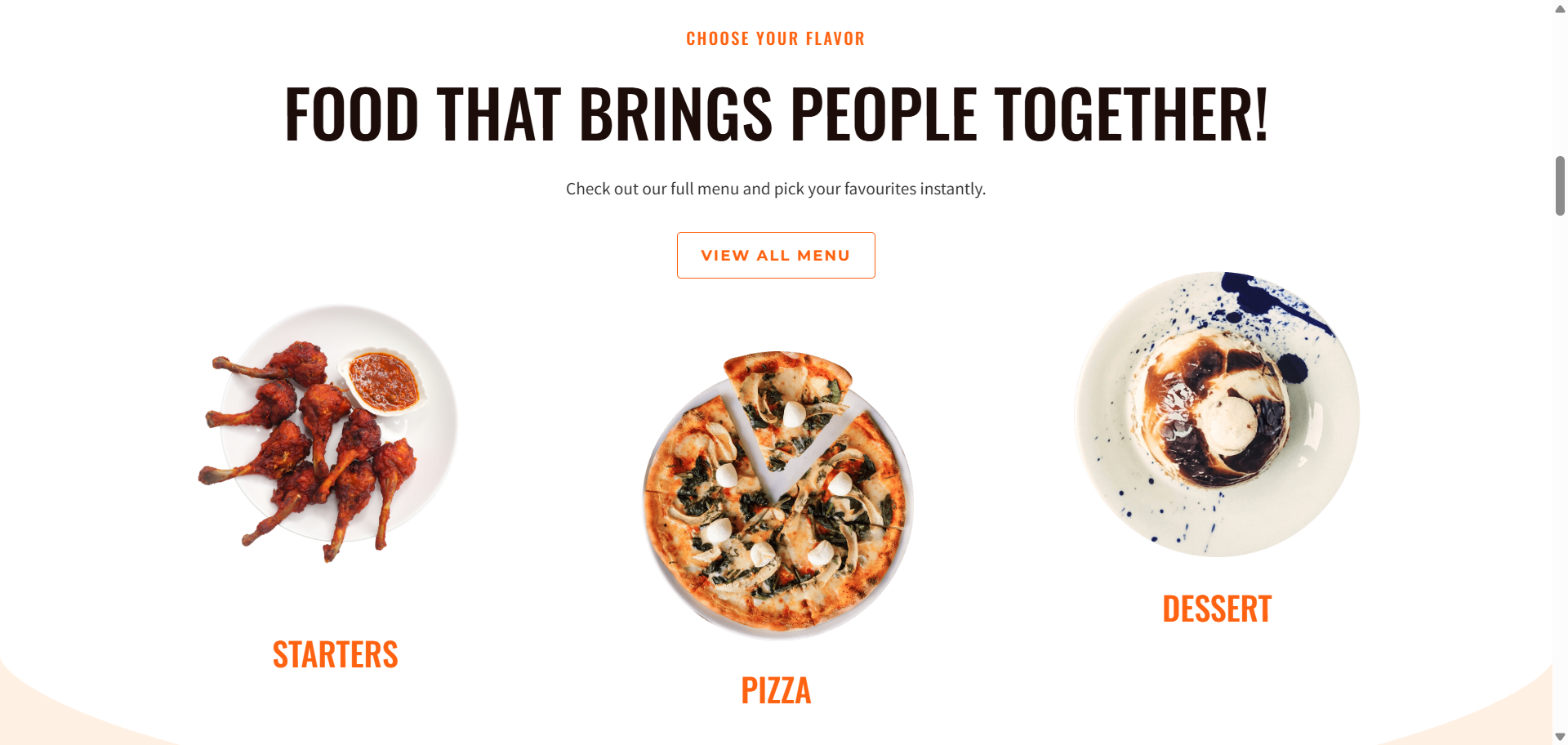Select the chocolate dessert plate image
The height and width of the screenshot is (745, 1568).
[1217, 414]
